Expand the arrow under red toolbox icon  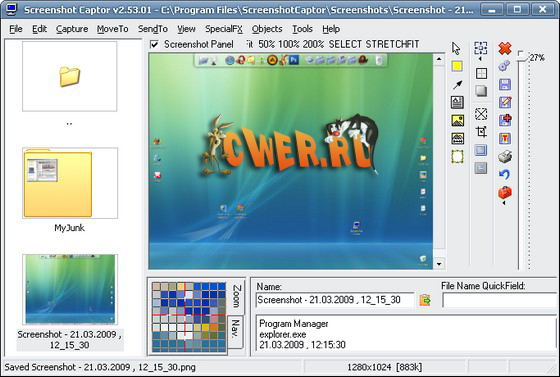coord(504,203)
